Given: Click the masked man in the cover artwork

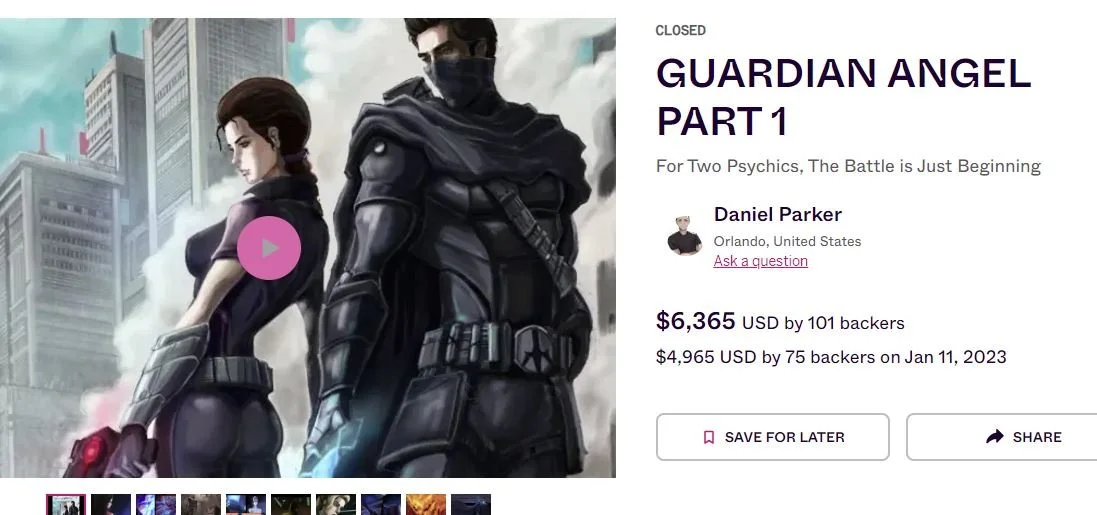Looking at the screenshot, I should point(462,252).
